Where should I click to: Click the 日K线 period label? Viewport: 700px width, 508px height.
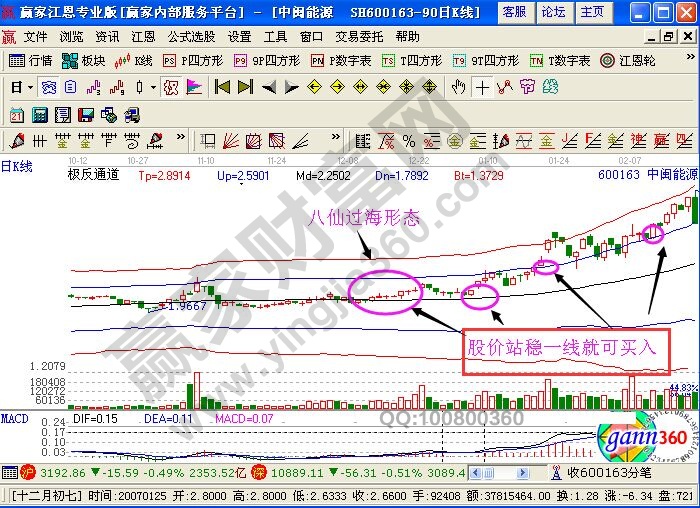17,167
